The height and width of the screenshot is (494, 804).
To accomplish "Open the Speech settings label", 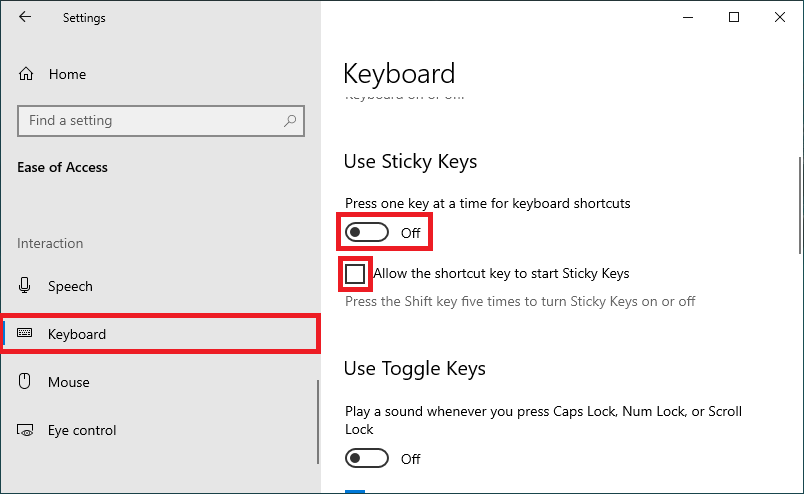I will (x=70, y=286).
